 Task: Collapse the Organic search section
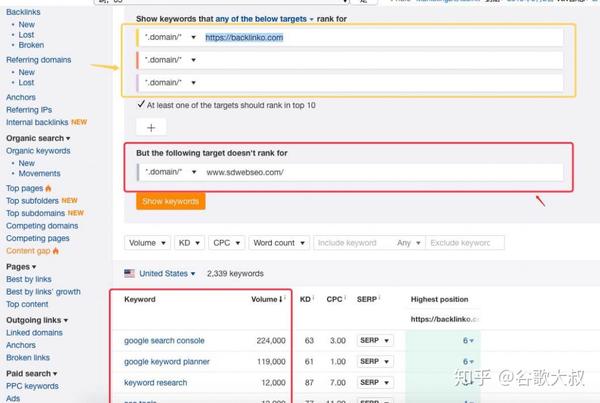tap(38, 138)
